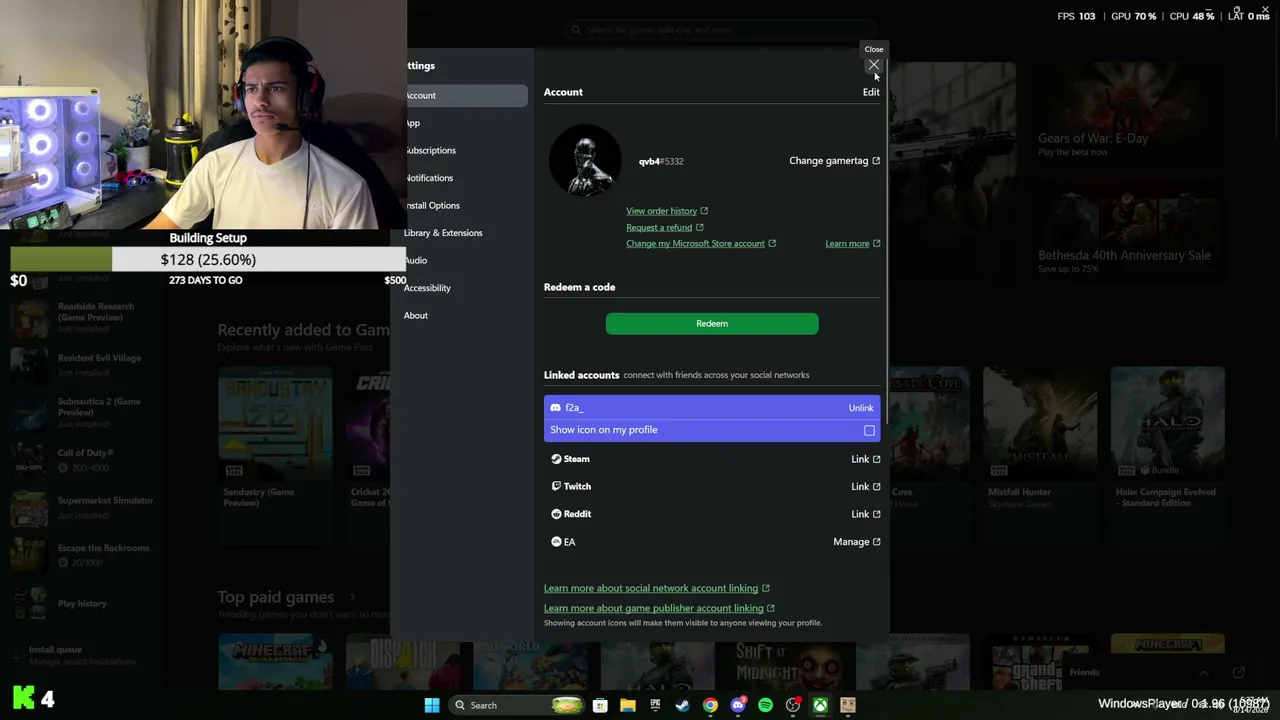1280x720 pixels.
Task: Open the profile avatar picture
Action: coord(585,160)
